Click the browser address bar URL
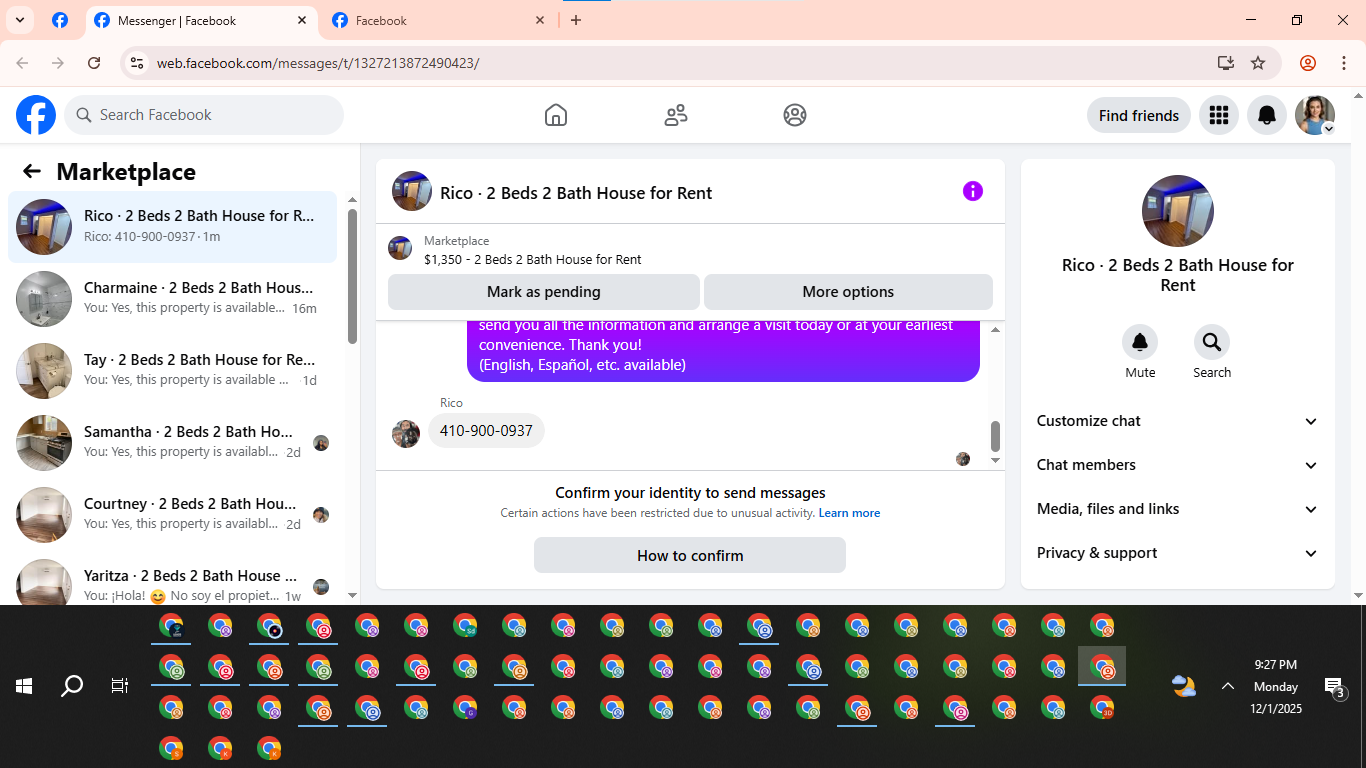This screenshot has height=768, width=1366. pos(318,63)
